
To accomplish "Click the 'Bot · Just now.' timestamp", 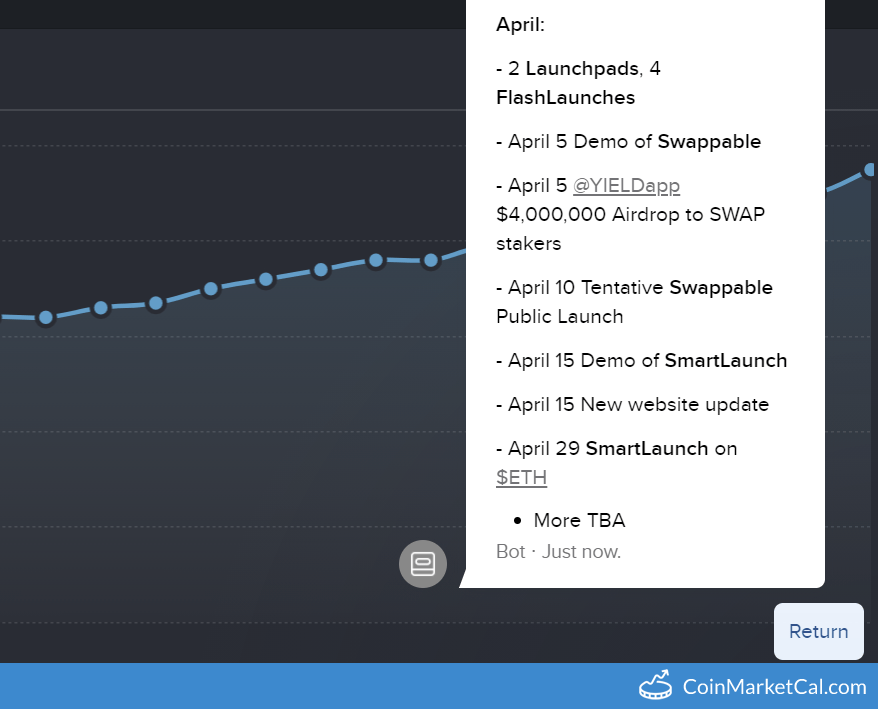I will [558, 551].
